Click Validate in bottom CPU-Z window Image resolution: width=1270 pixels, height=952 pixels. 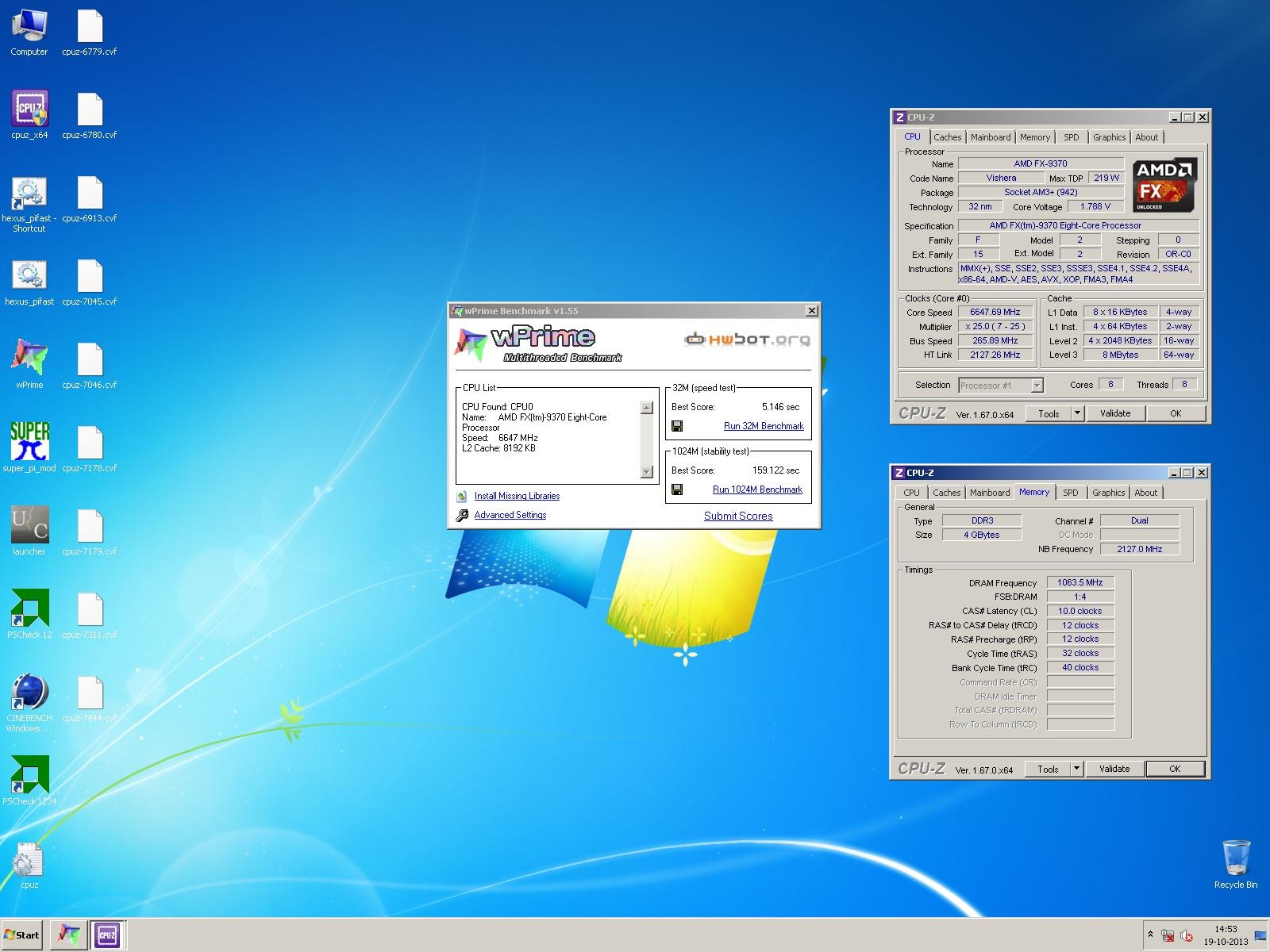click(x=1114, y=769)
